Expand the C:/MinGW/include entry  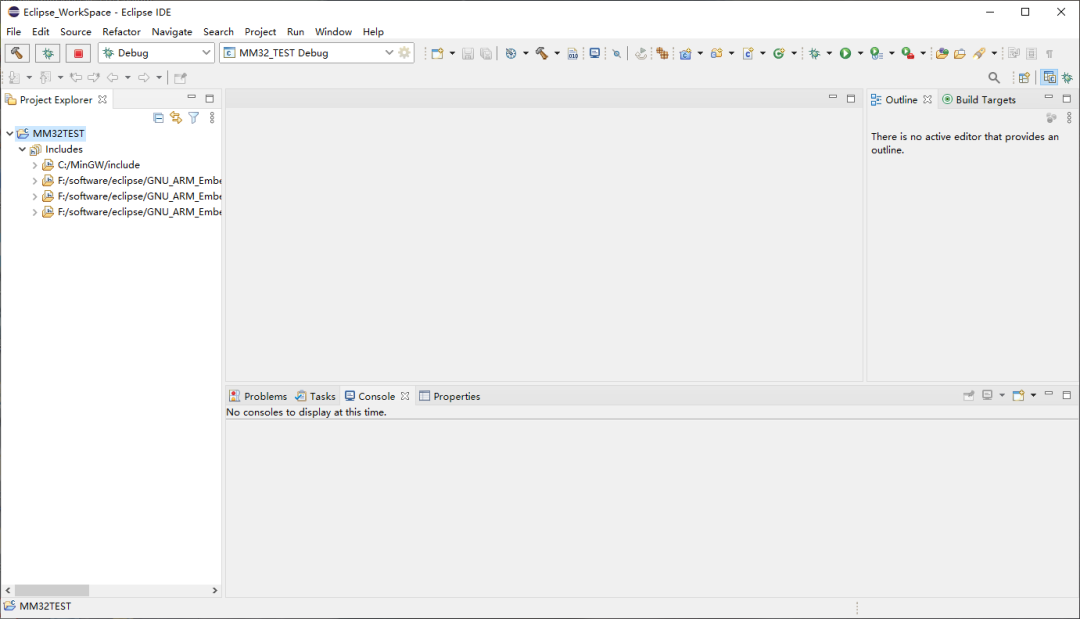pyautogui.click(x=34, y=165)
